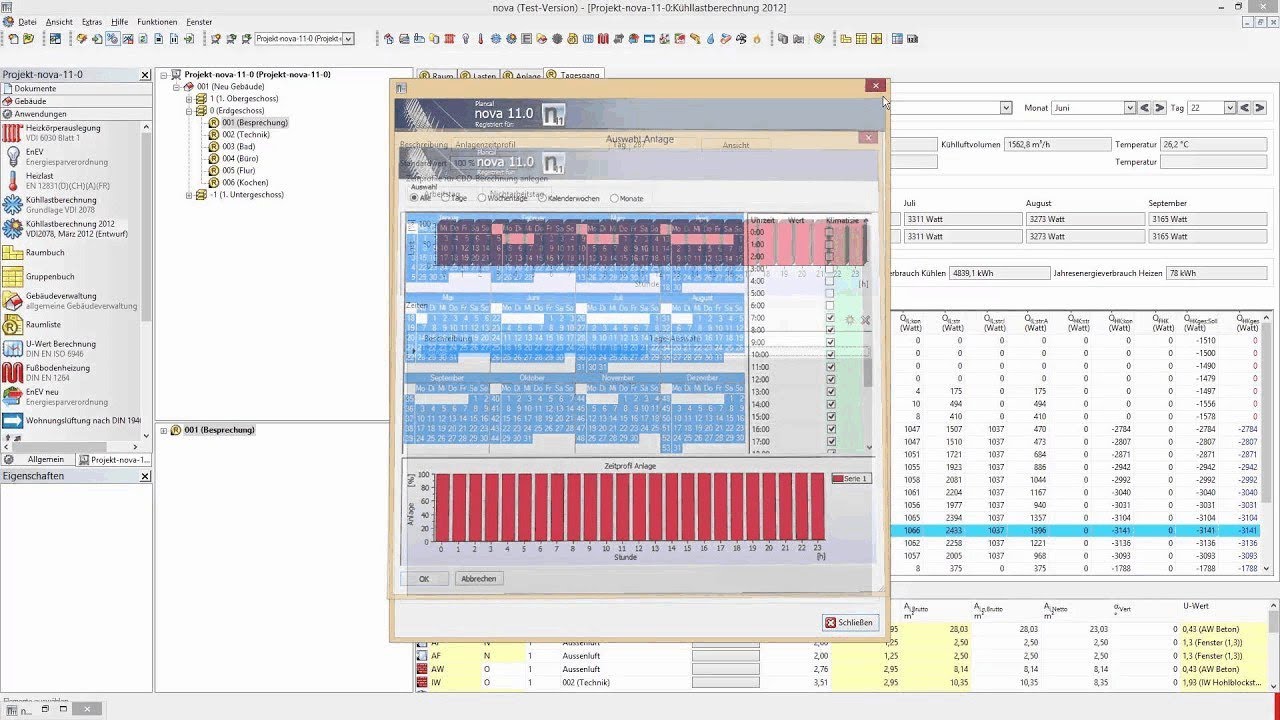
Task: Expand 001 (Besprechung) in lower panel
Action: tap(163, 430)
